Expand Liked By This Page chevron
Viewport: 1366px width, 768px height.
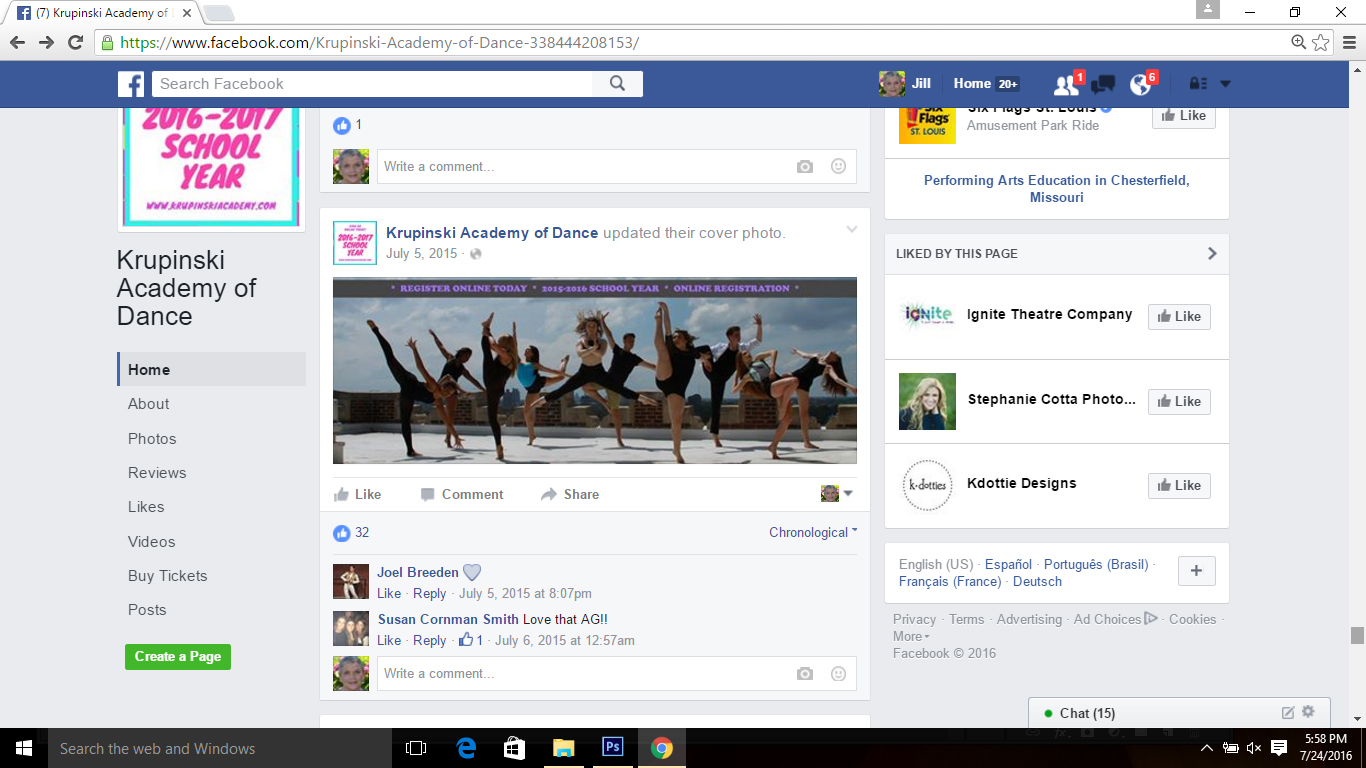click(1212, 253)
